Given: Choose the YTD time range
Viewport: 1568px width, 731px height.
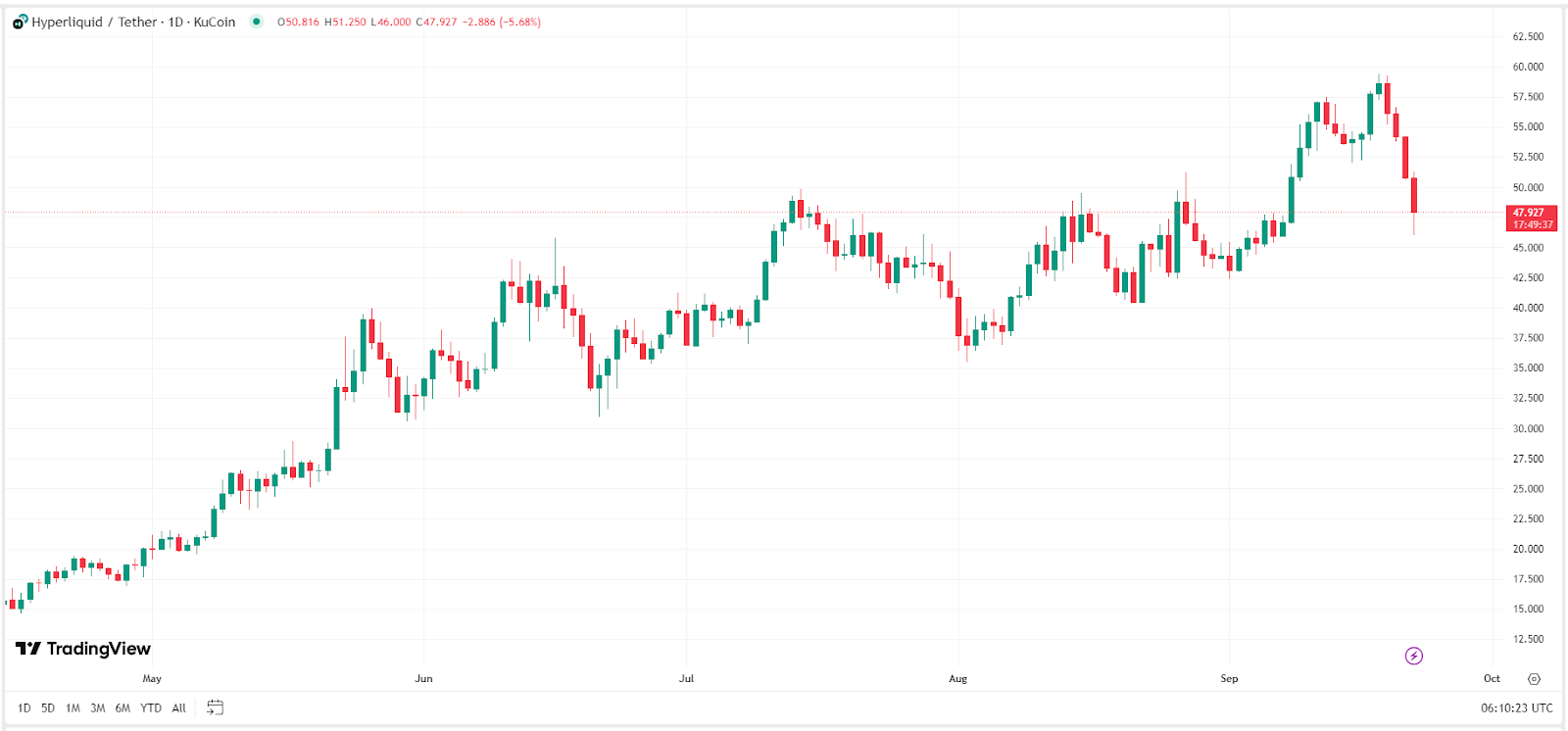Looking at the screenshot, I should tap(151, 707).
